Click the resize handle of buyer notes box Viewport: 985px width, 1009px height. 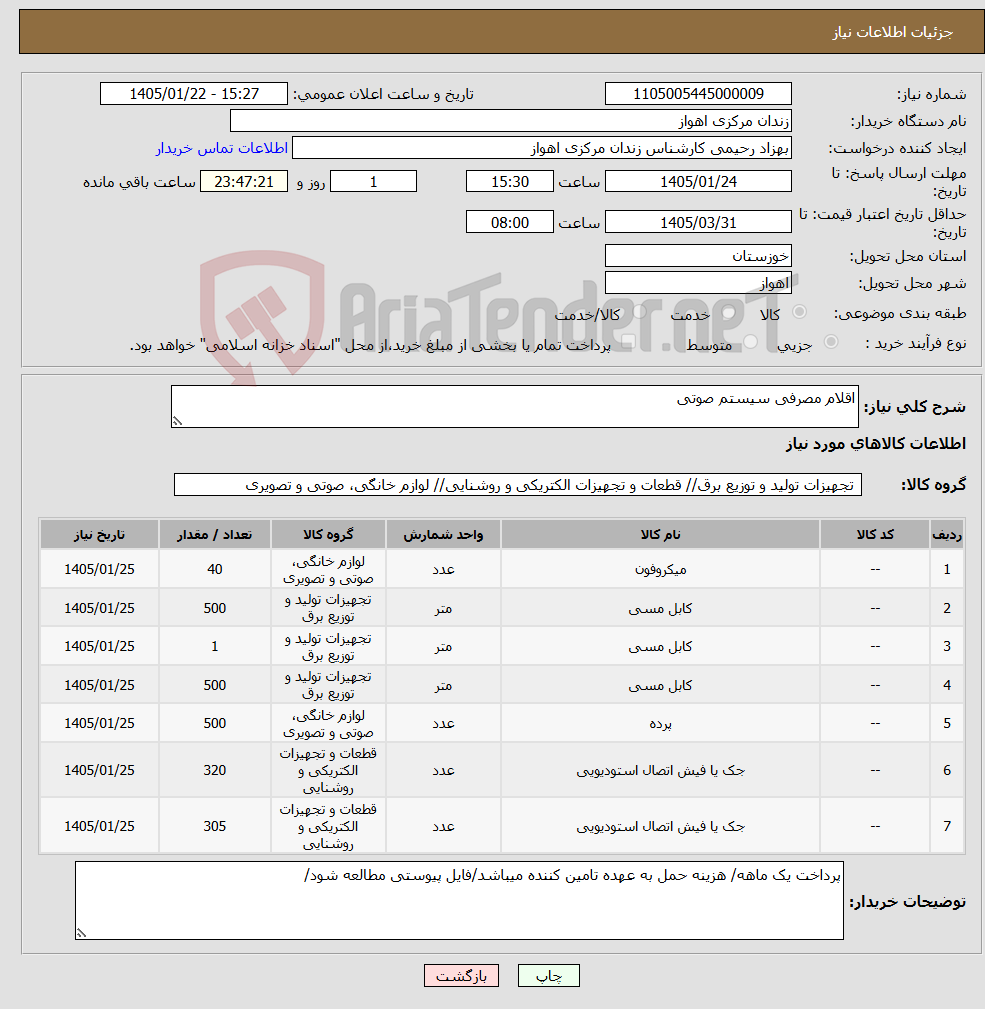[81, 933]
